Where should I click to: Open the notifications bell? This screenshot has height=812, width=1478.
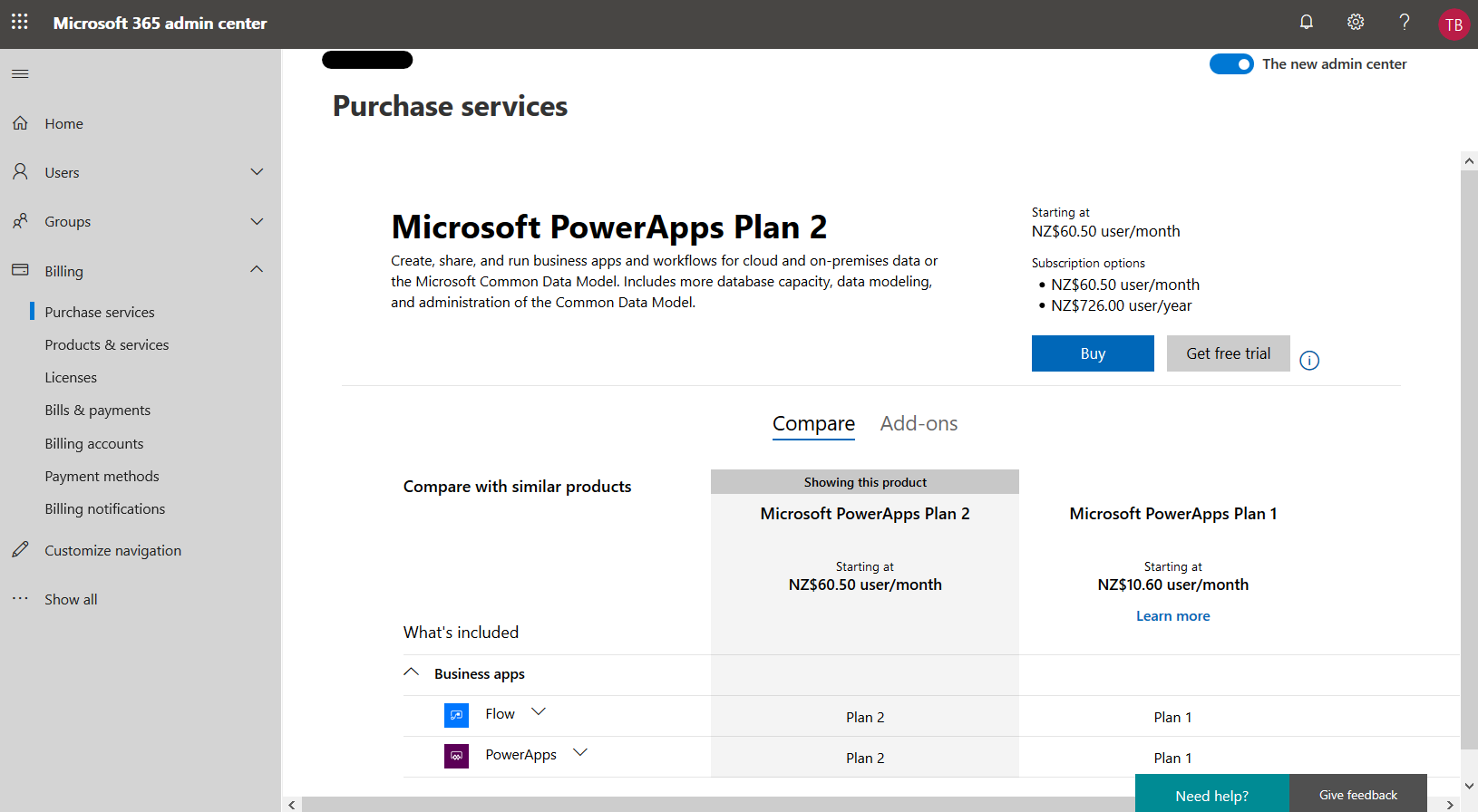pyautogui.click(x=1307, y=22)
